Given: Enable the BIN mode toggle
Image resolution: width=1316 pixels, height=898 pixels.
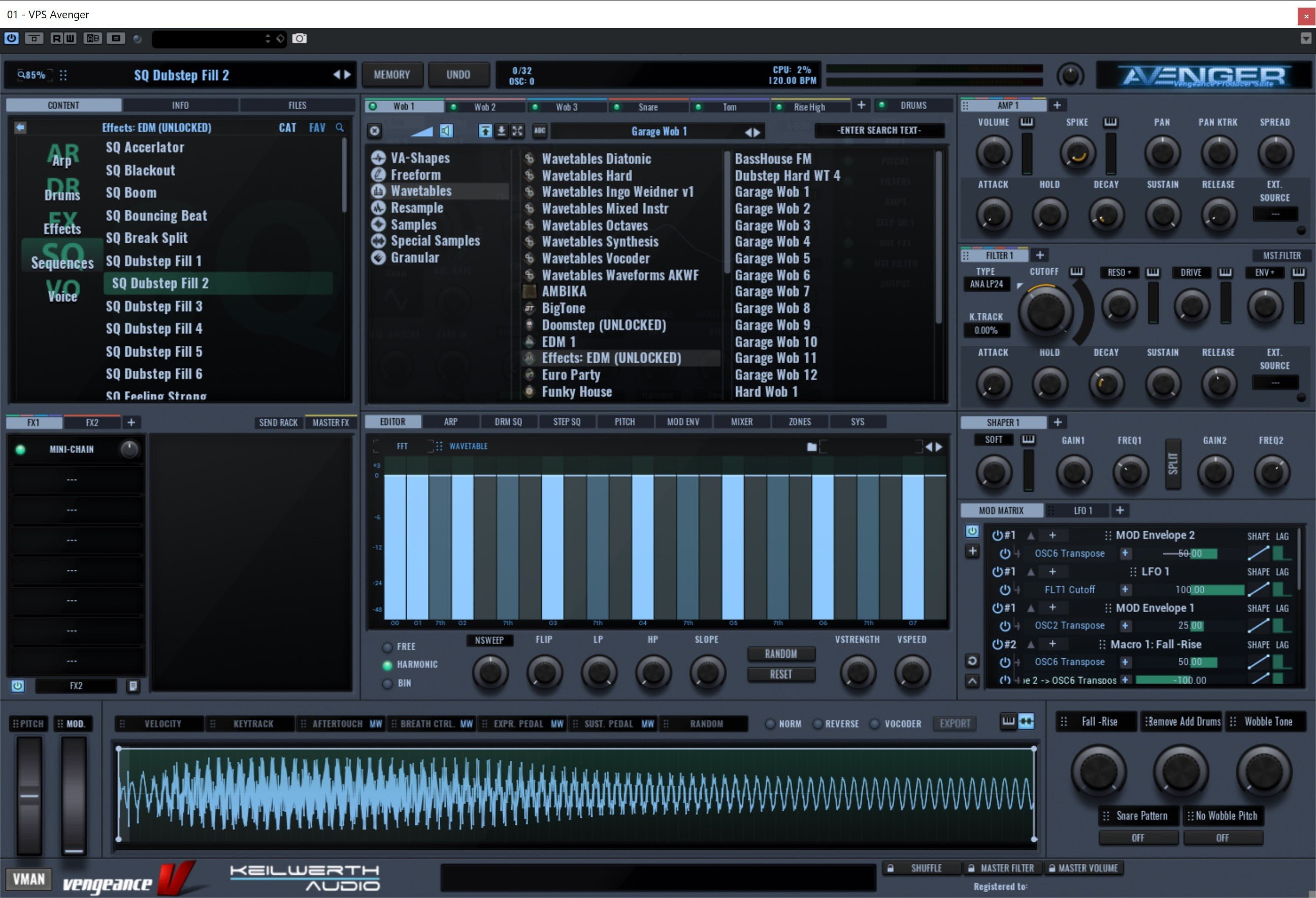Looking at the screenshot, I should [383, 682].
